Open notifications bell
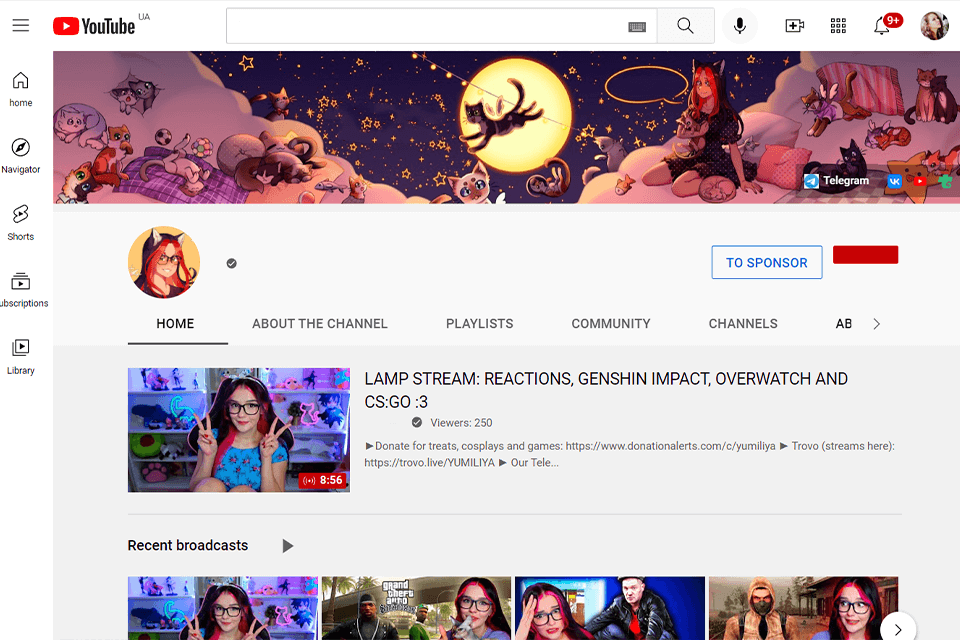 (x=882, y=26)
